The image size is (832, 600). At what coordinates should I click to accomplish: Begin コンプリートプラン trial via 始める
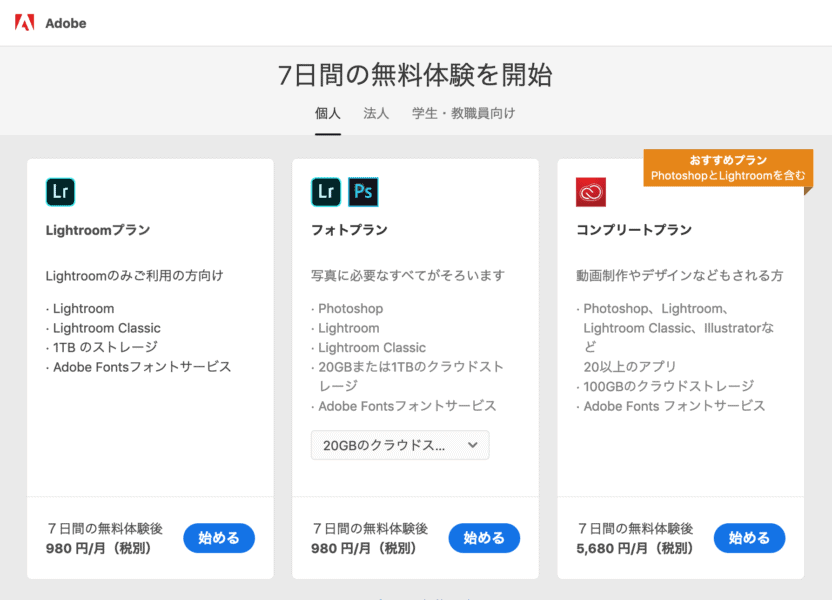(x=749, y=538)
